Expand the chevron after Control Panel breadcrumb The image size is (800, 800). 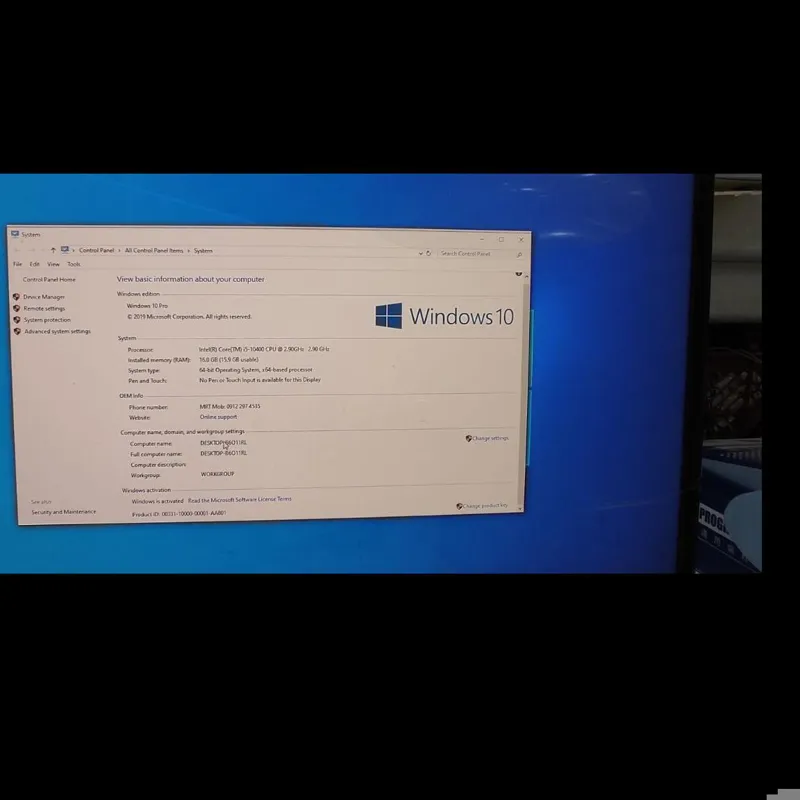tap(119, 251)
